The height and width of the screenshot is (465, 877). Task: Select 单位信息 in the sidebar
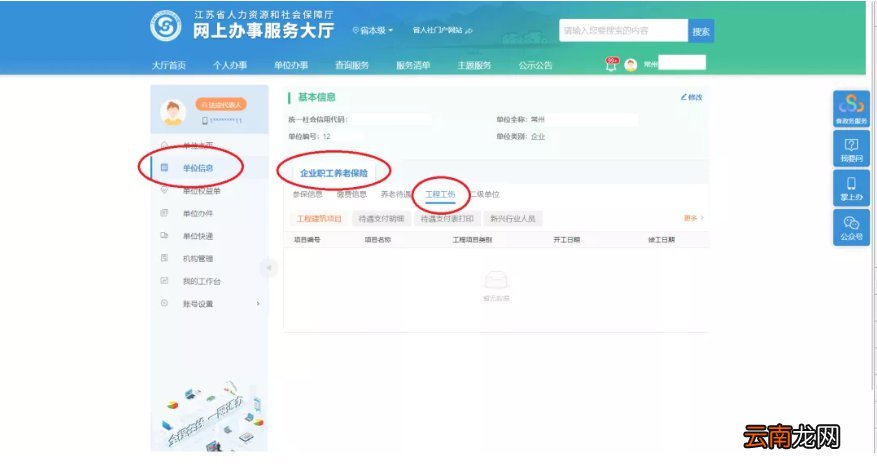198,168
